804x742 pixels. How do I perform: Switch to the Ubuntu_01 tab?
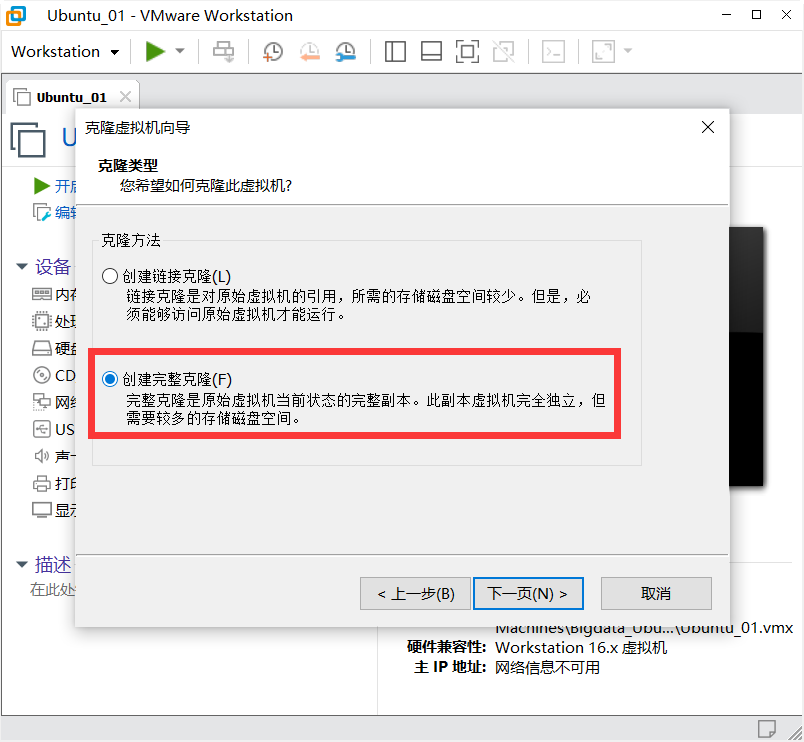tap(71, 97)
